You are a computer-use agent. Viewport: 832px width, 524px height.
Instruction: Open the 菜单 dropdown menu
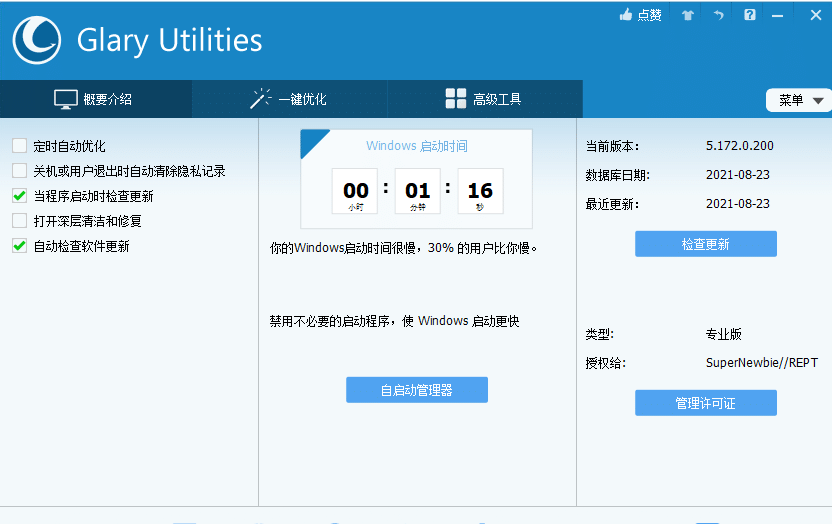tap(800, 100)
